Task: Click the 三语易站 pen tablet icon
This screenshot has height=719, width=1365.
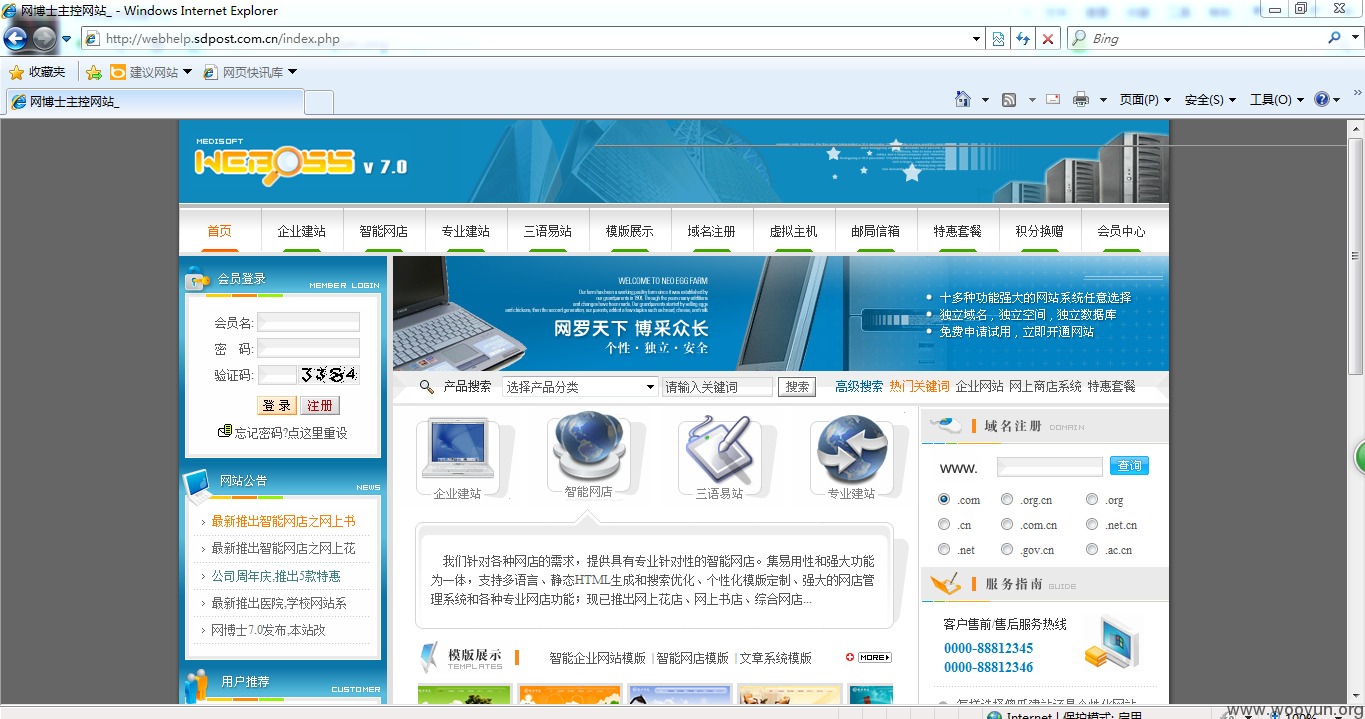Action: [719, 450]
